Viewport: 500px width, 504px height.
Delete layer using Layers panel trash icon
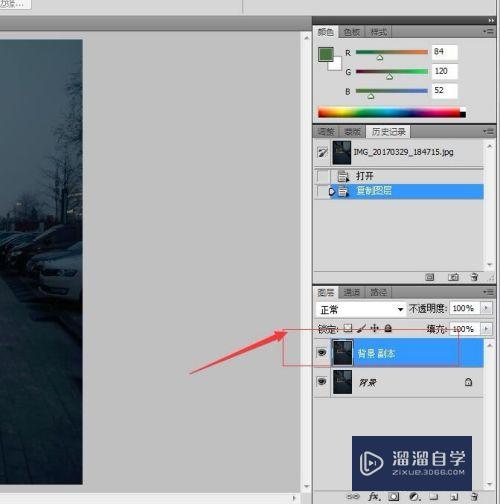pos(475,497)
